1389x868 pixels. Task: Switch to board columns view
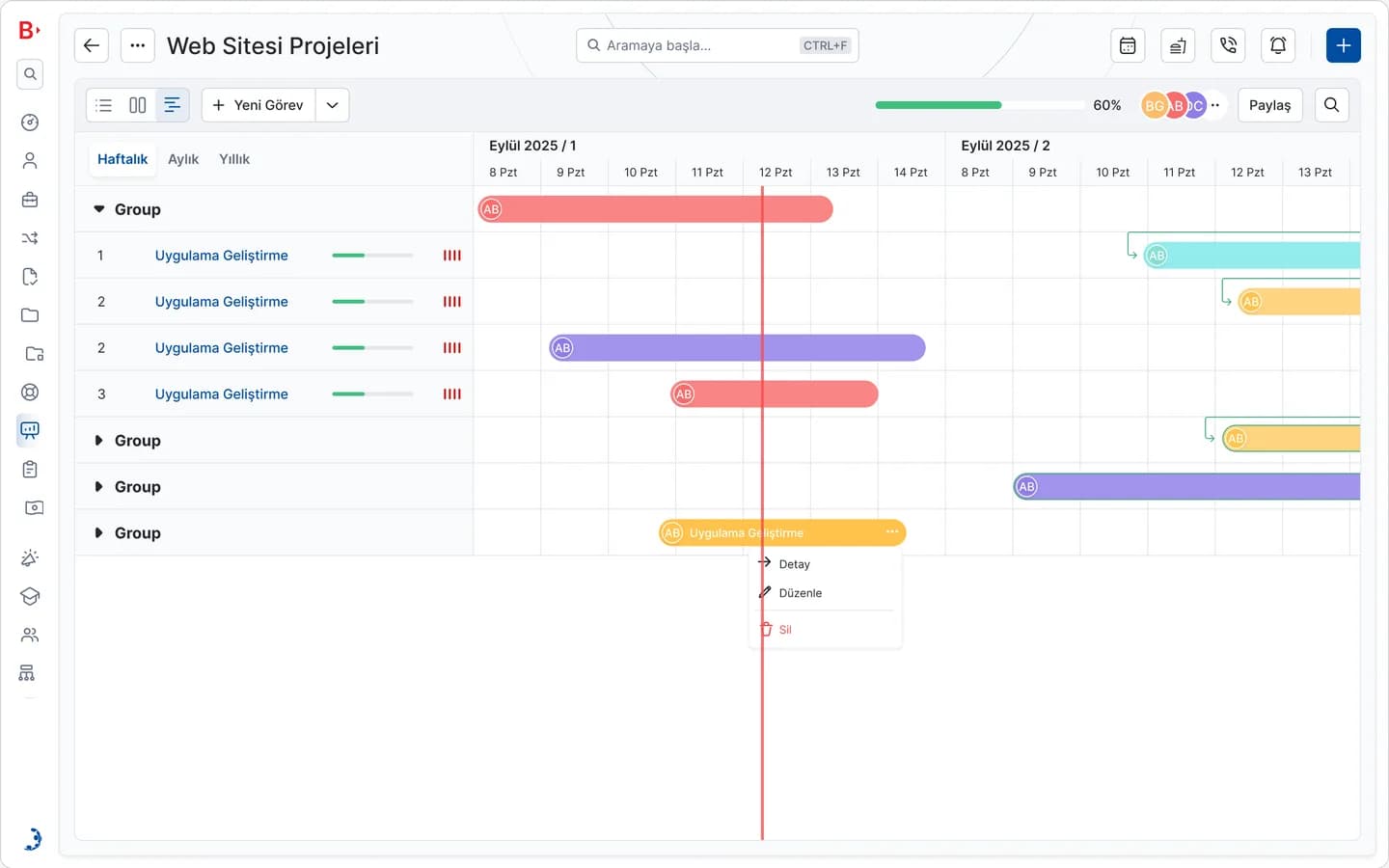point(138,105)
